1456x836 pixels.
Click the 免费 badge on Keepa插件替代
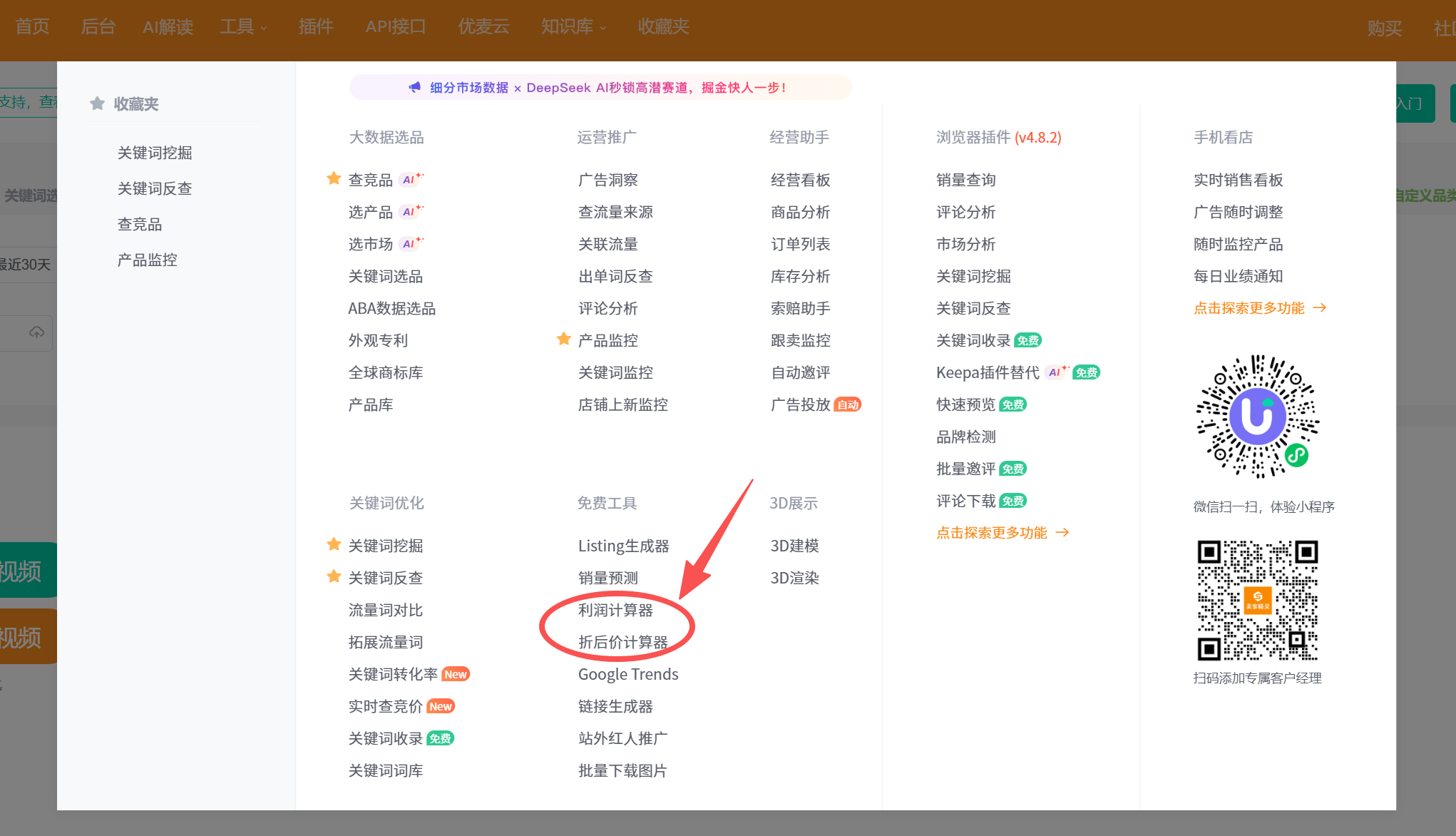[1085, 372]
